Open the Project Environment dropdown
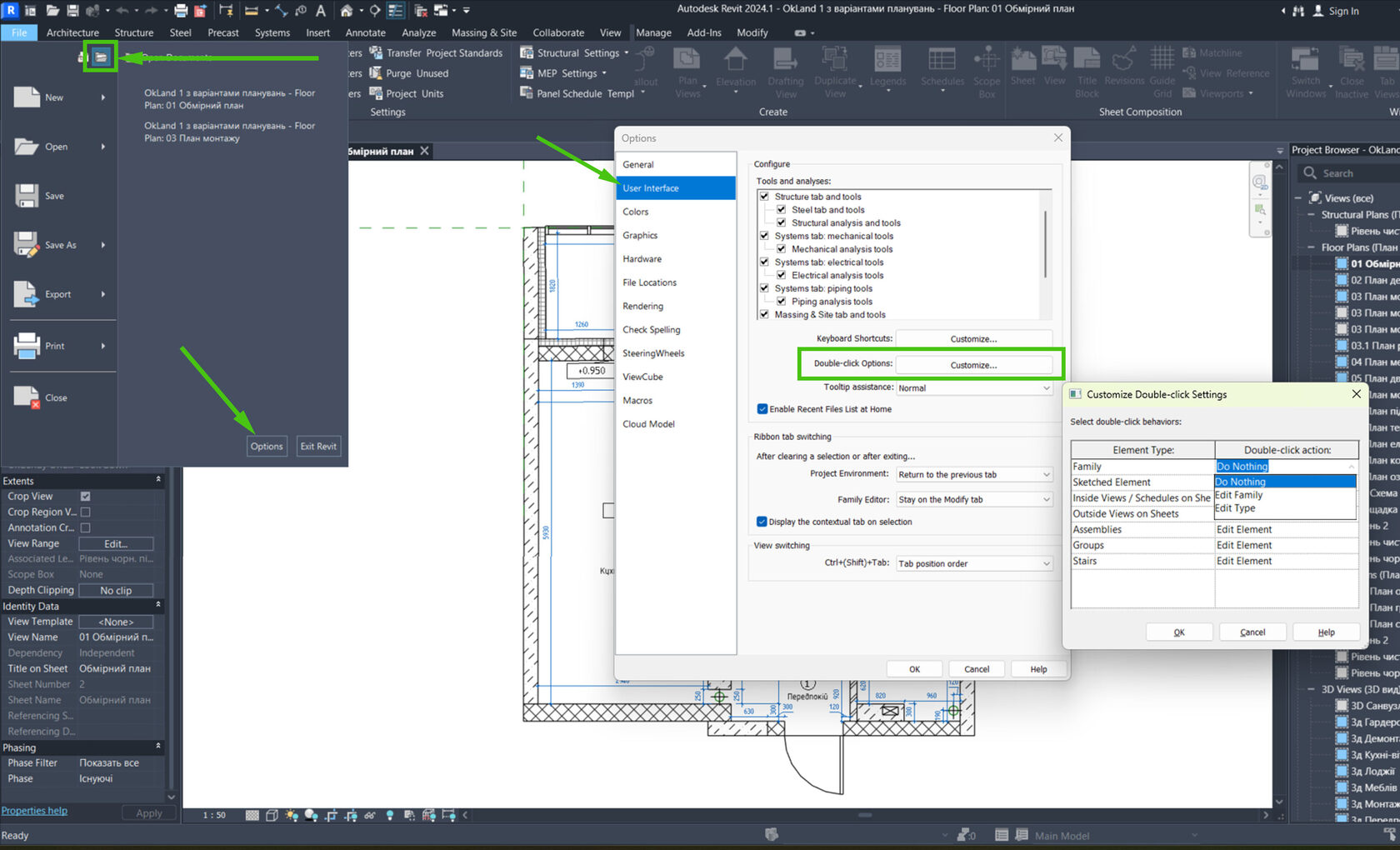This screenshot has width=1400, height=850. click(974, 475)
